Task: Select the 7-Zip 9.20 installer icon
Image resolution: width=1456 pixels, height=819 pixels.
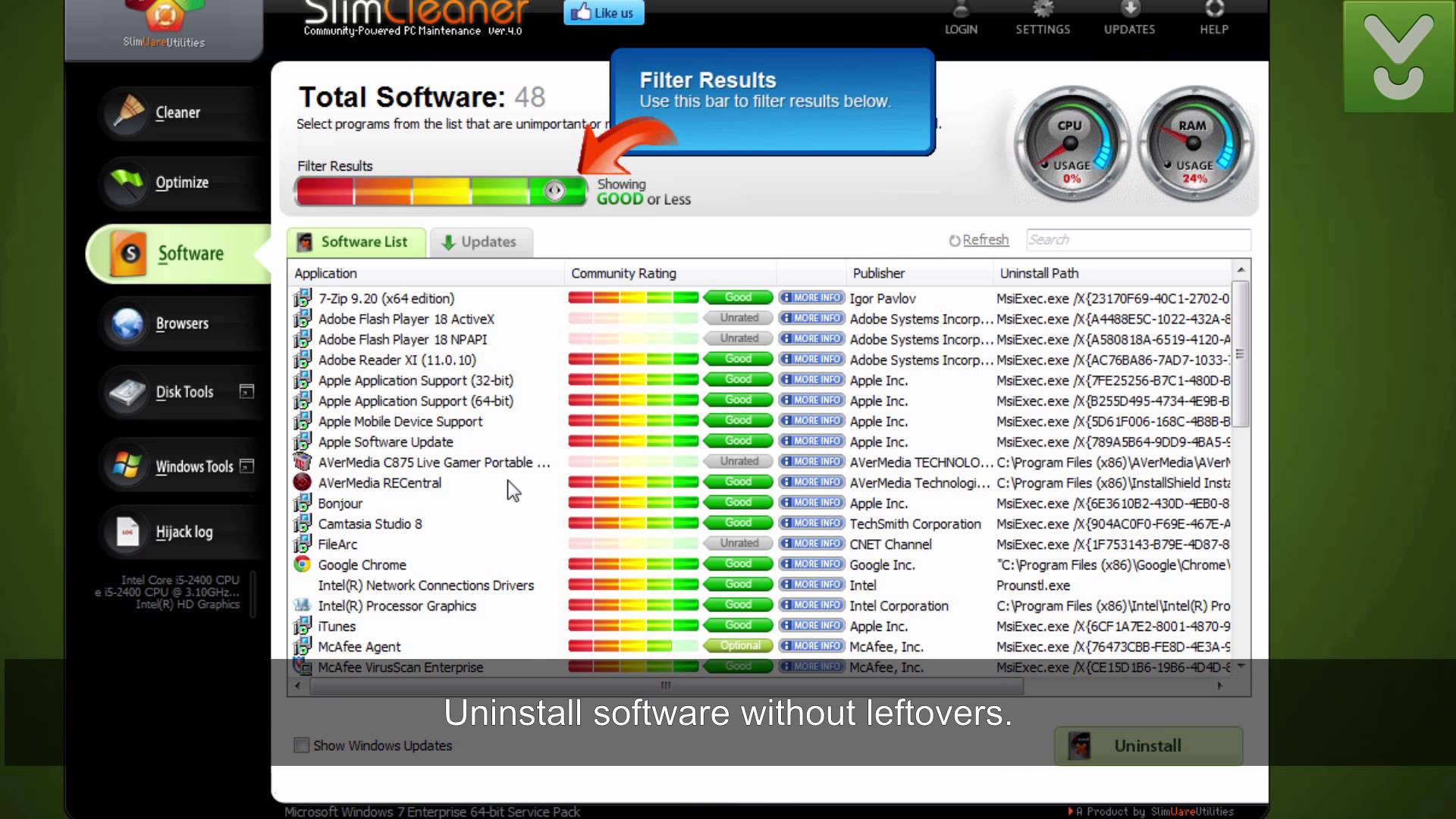Action: click(x=303, y=297)
